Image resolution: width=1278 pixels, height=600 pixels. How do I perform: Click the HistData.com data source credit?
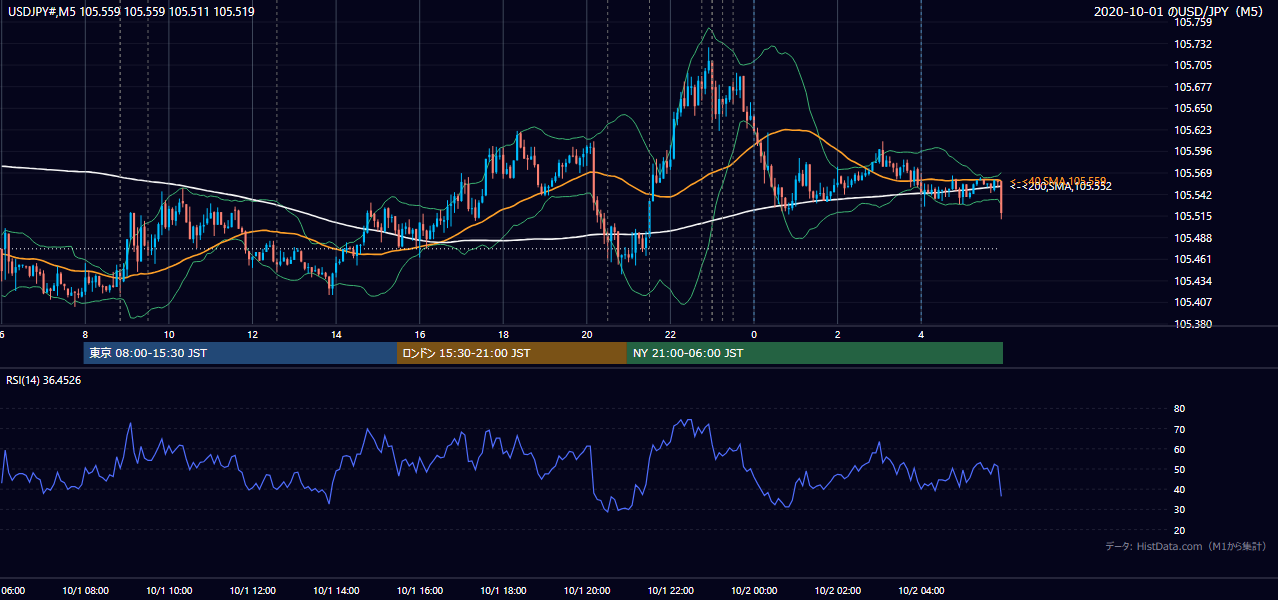coord(1186,546)
